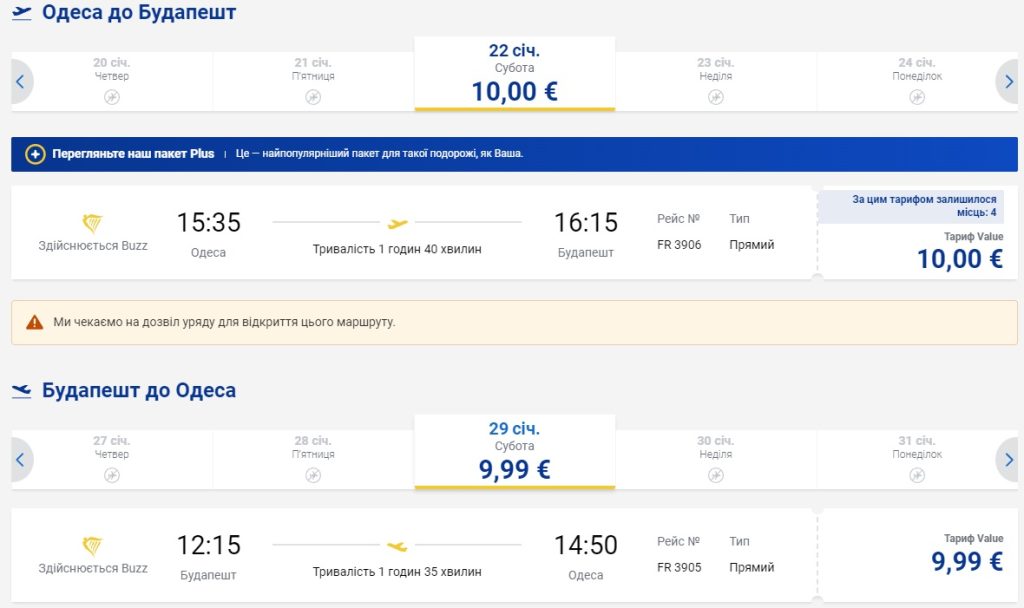Click the yellow airplane icon on the Odesa–Budapest flight

tap(398, 223)
